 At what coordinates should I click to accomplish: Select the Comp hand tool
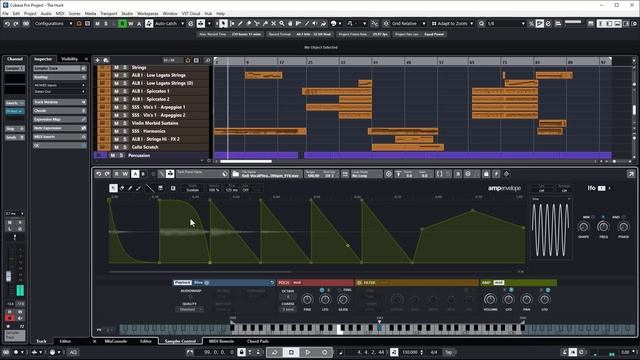pos(290,24)
